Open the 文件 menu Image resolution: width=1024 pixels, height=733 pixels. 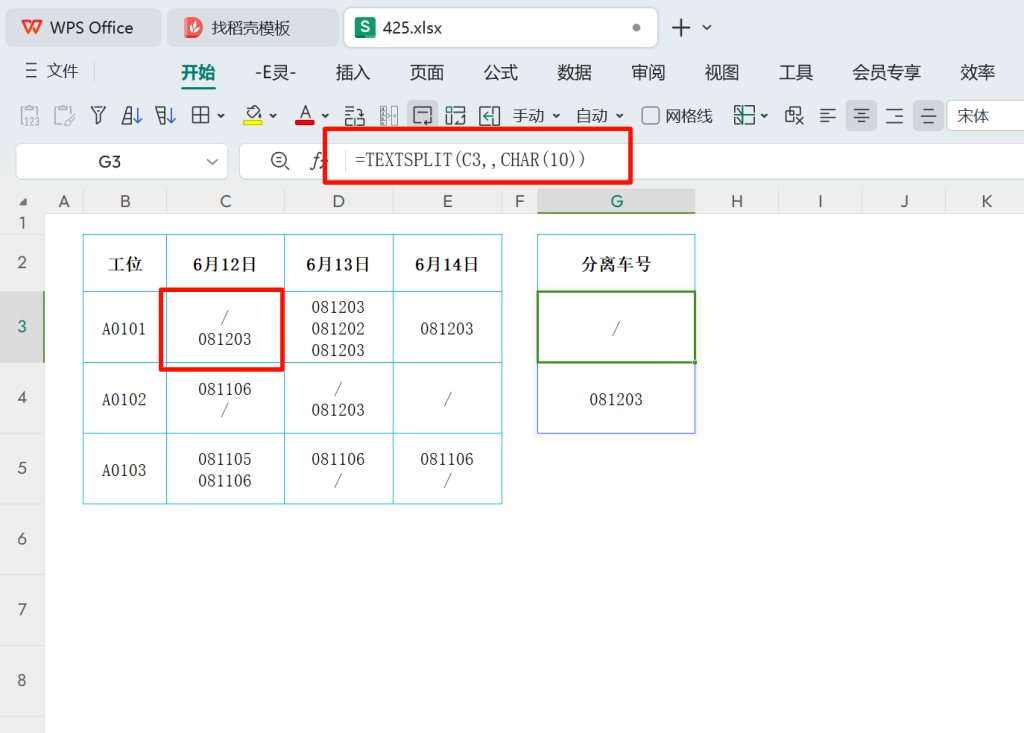click(x=52, y=71)
